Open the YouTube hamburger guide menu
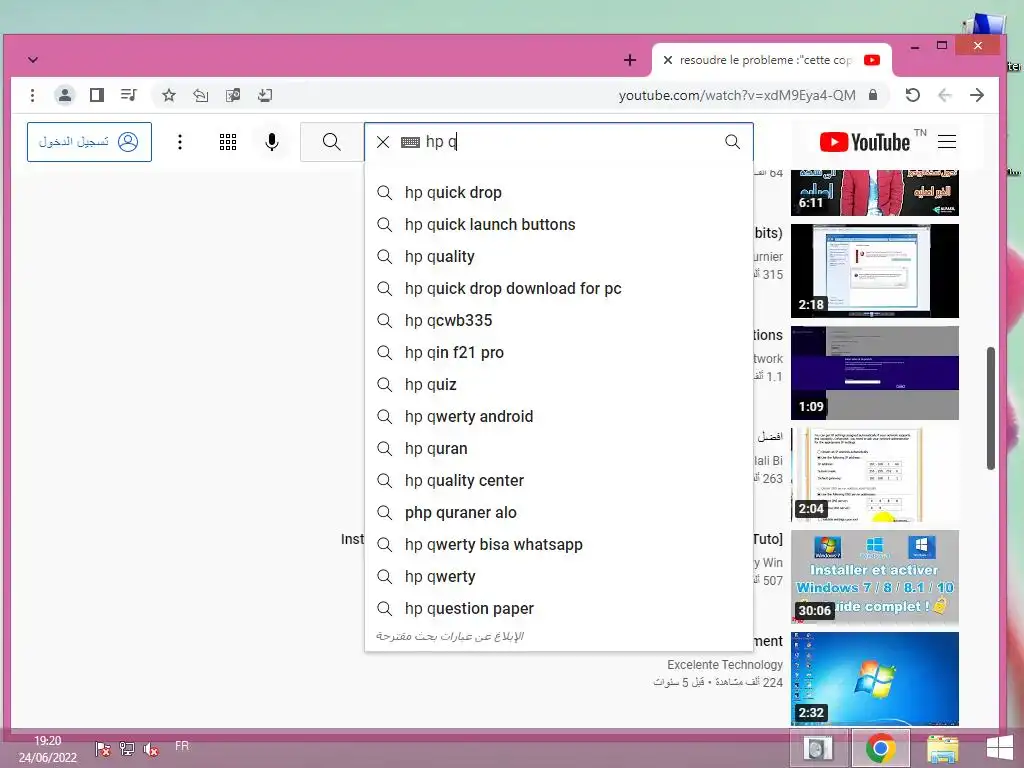1024x768 pixels. point(947,142)
